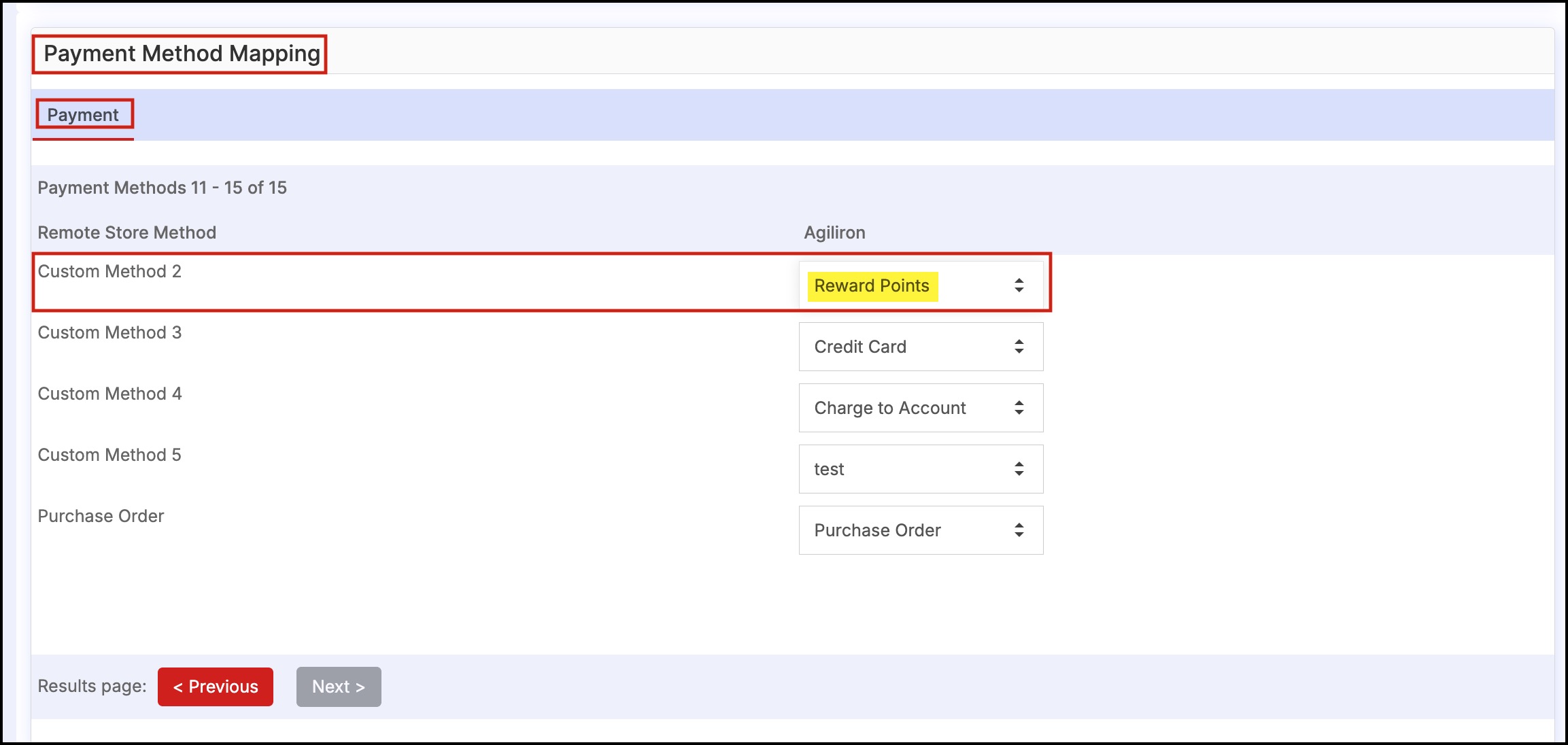Click the Purchase Order remote method label

[x=101, y=516]
